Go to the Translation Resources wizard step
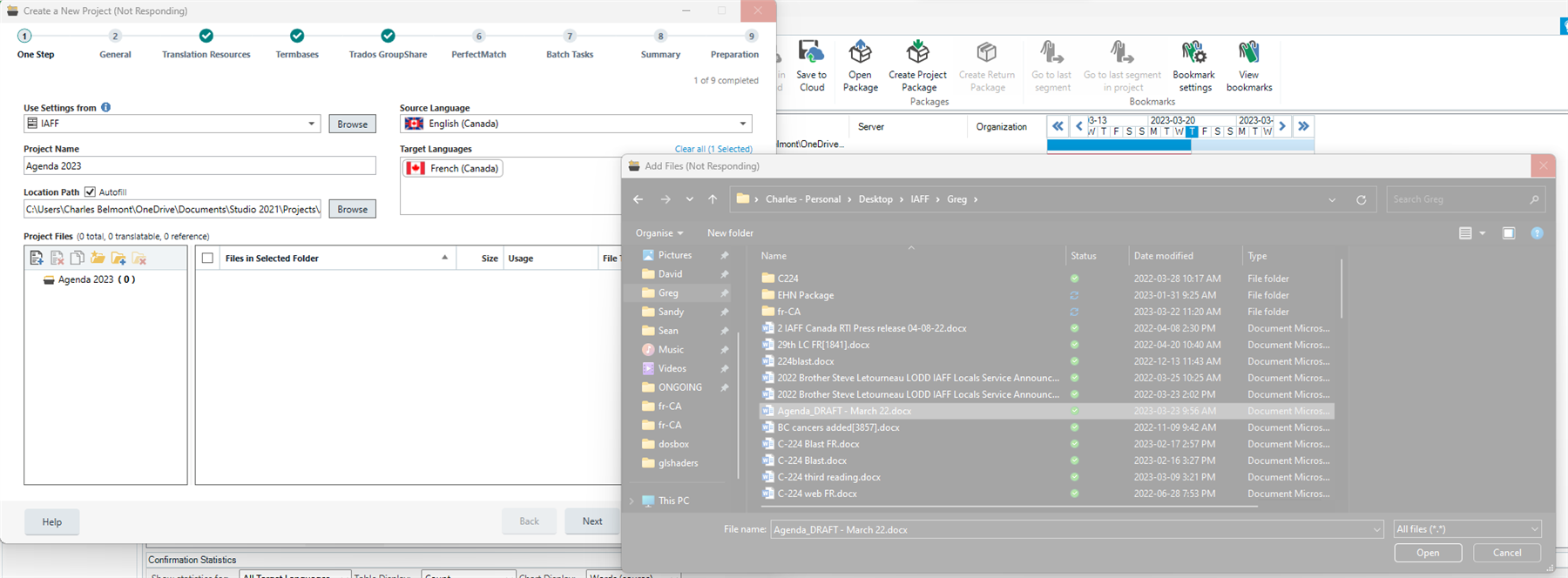The width and height of the screenshot is (1568, 578). tap(206, 44)
